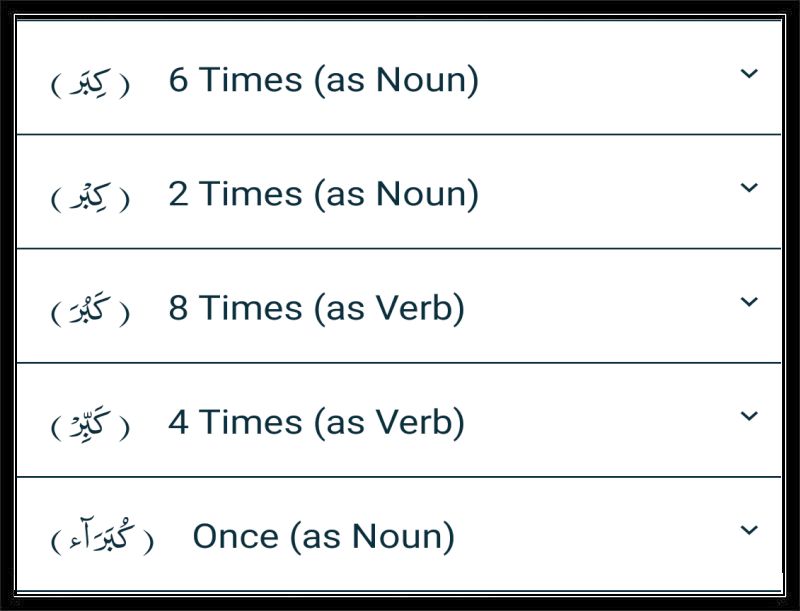Expand the 4 Times (as Verb) chevron
800x611 pixels.
click(x=748, y=416)
